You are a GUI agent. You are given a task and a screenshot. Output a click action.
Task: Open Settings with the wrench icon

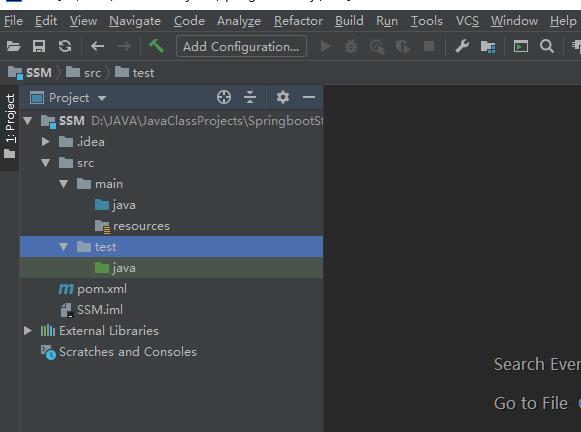(x=462, y=47)
